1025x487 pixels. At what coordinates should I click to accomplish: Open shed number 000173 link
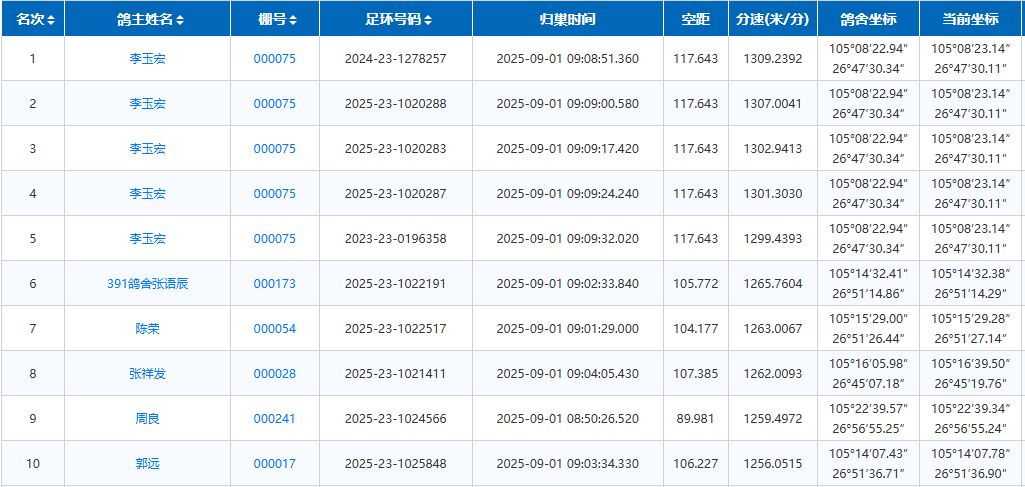[x=274, y=284]
